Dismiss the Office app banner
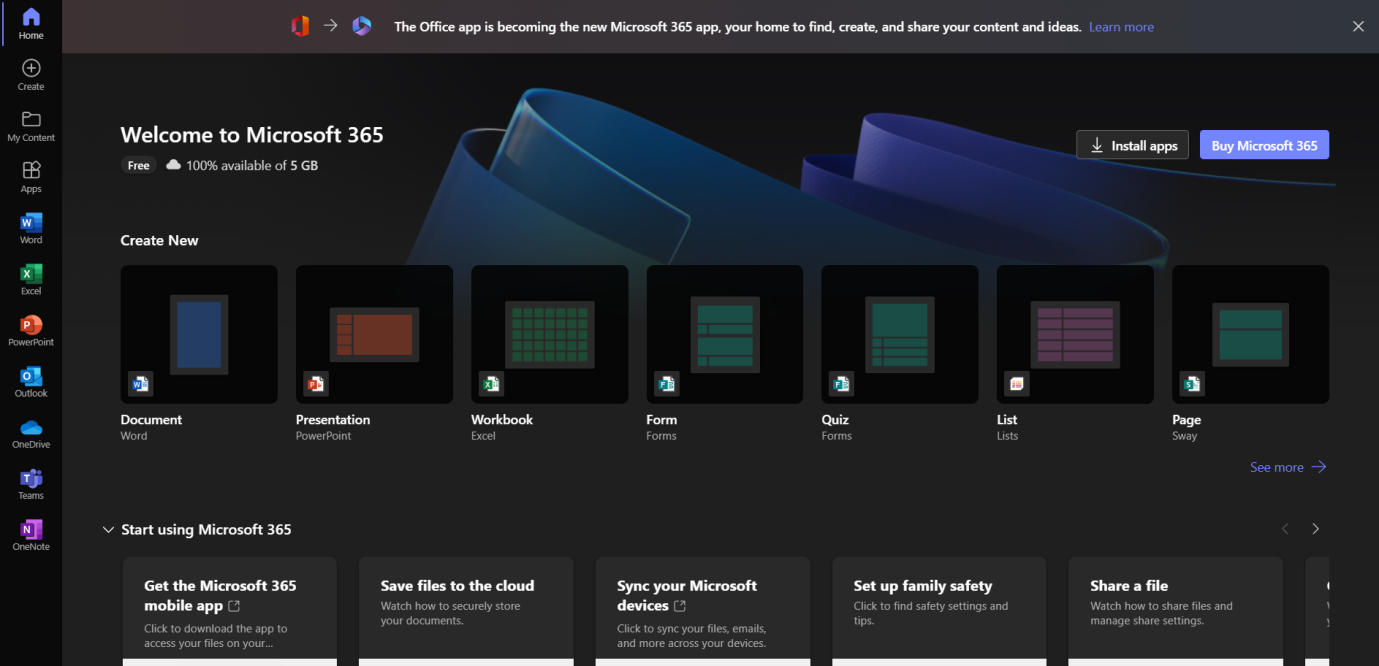The image size is (1379, 666). click(x=1358, y=27)
